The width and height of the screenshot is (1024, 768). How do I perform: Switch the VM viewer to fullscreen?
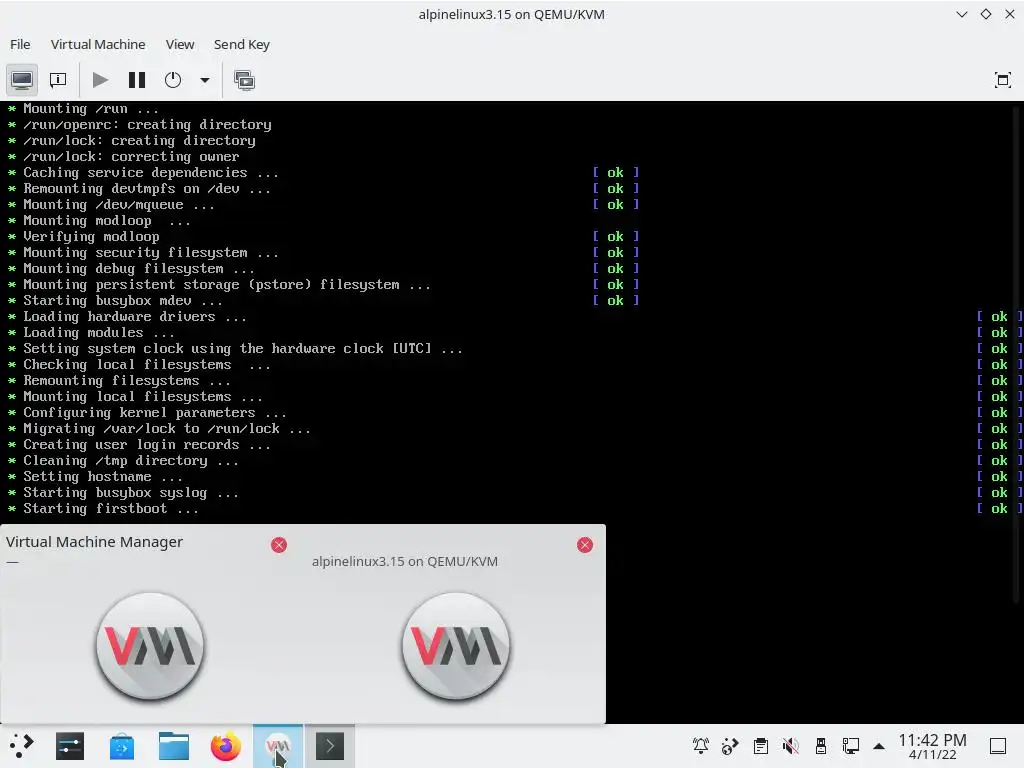click(x=1002, y=80)
